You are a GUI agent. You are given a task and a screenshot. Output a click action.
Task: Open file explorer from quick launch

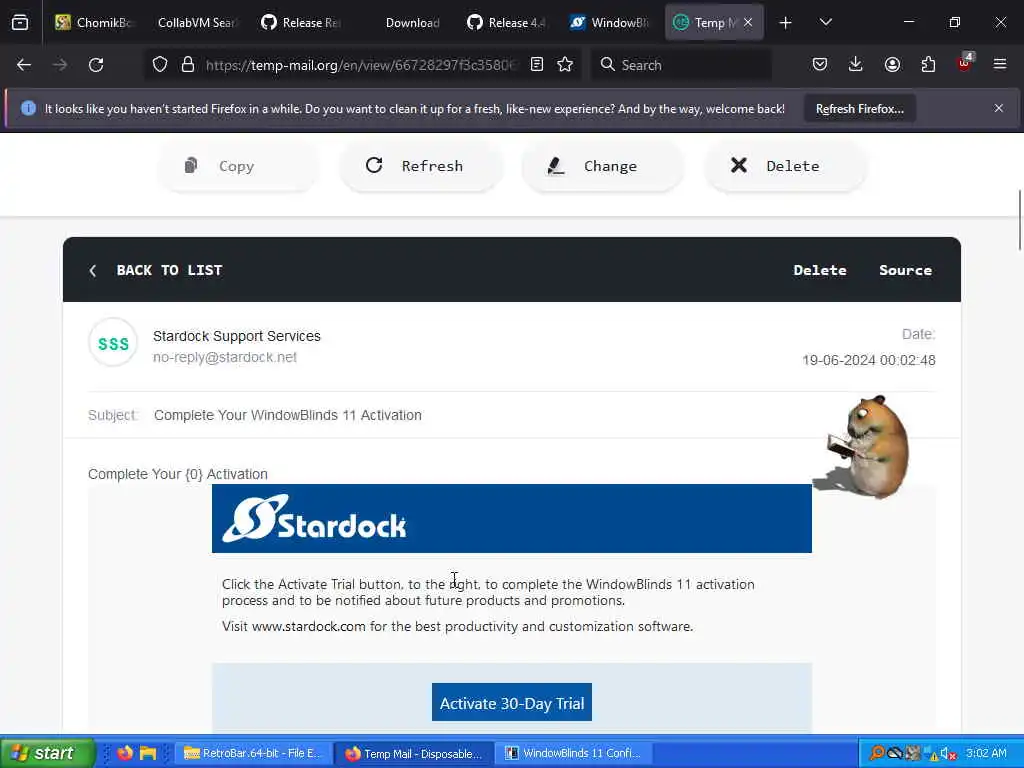point(148,753)
